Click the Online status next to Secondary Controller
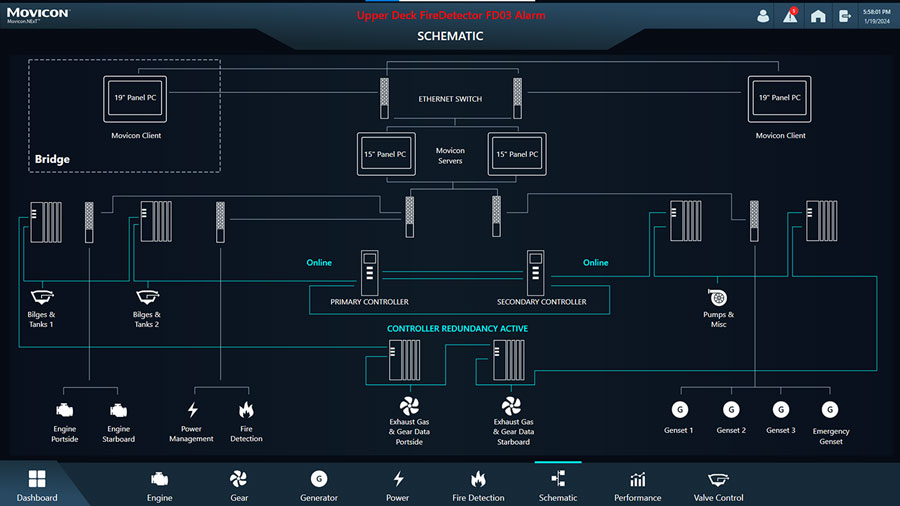This screenshot has width=900, height=506. coord(596,262)
